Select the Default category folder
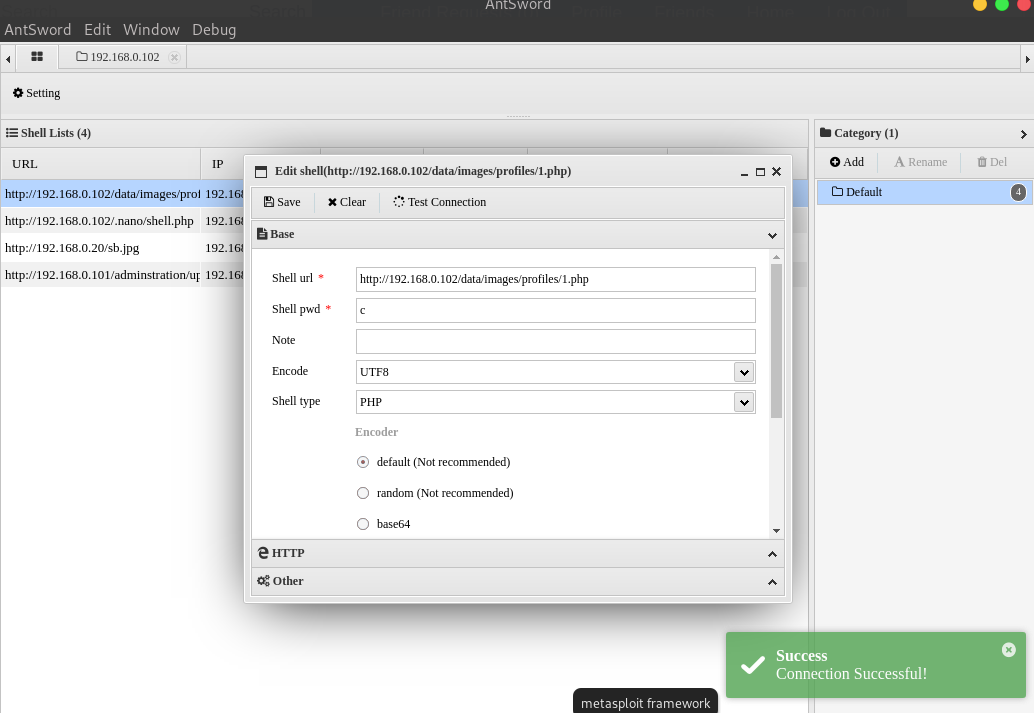1034x713 pixels. pos(925,192)
